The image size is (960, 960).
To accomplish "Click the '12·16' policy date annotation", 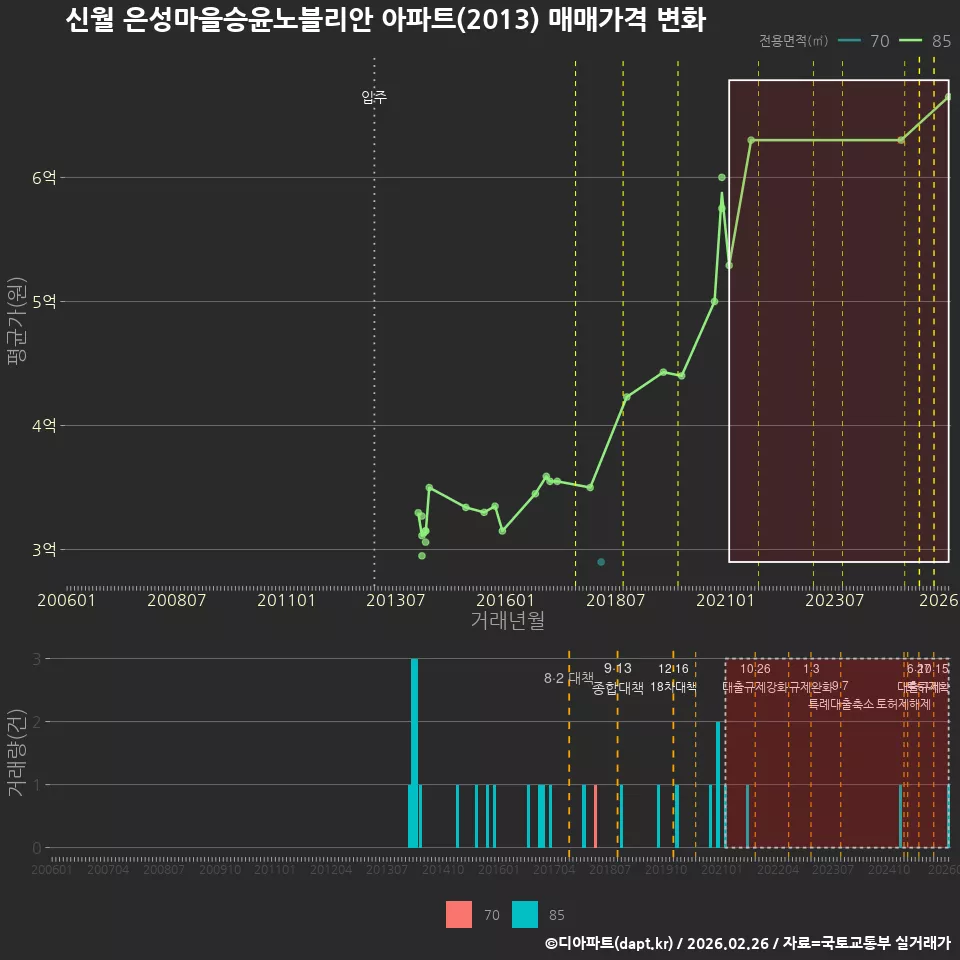I will (673, 669).
